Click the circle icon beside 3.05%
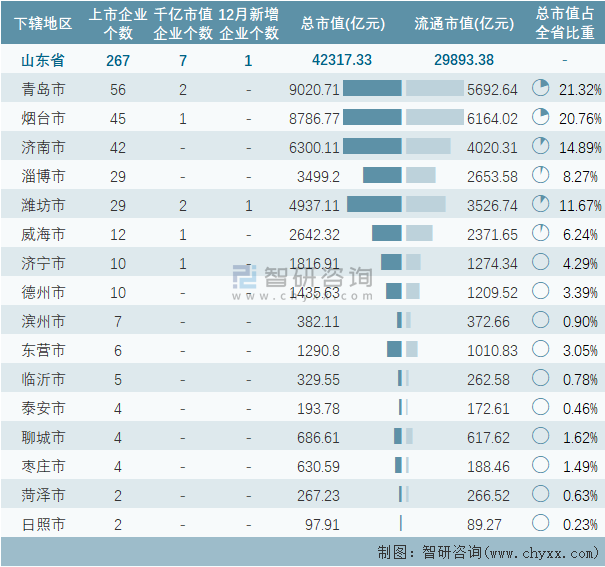Screen dimensions: 605x567 541,350
